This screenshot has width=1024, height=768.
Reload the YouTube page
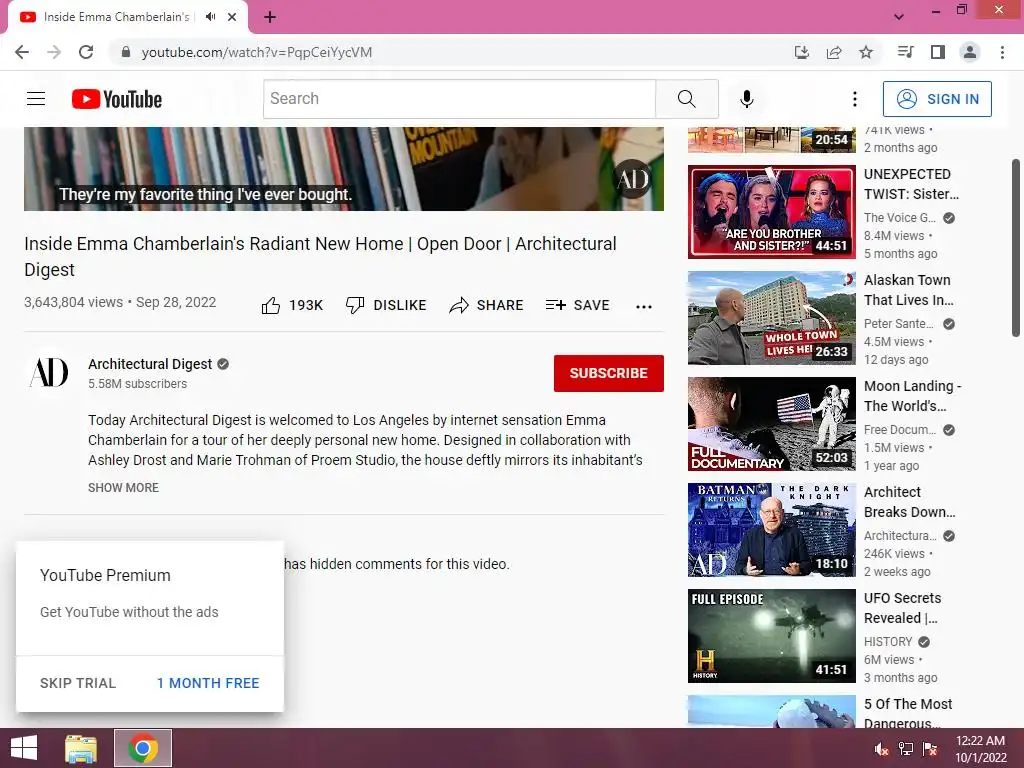coord(86,52)
